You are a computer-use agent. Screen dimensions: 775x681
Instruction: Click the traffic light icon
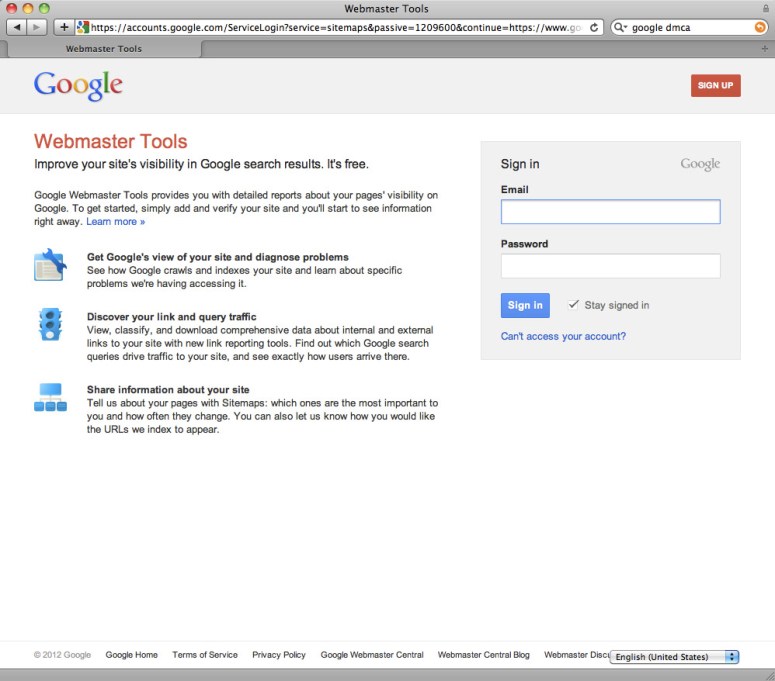[x=49, y=325]
